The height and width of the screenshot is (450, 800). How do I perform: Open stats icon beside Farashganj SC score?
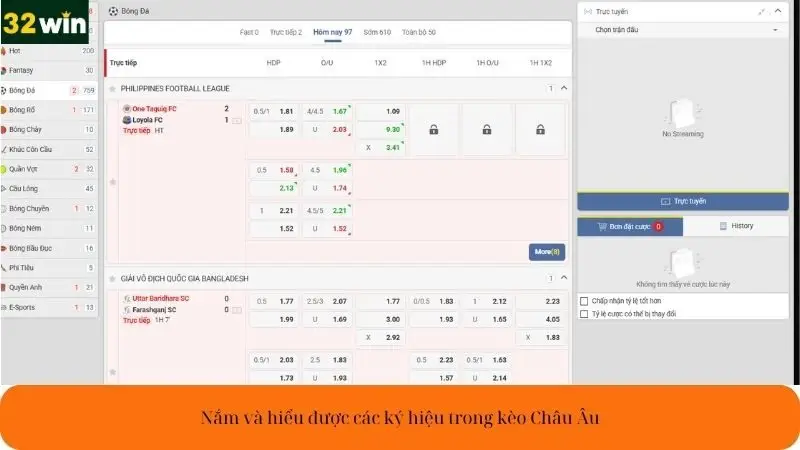237,310
